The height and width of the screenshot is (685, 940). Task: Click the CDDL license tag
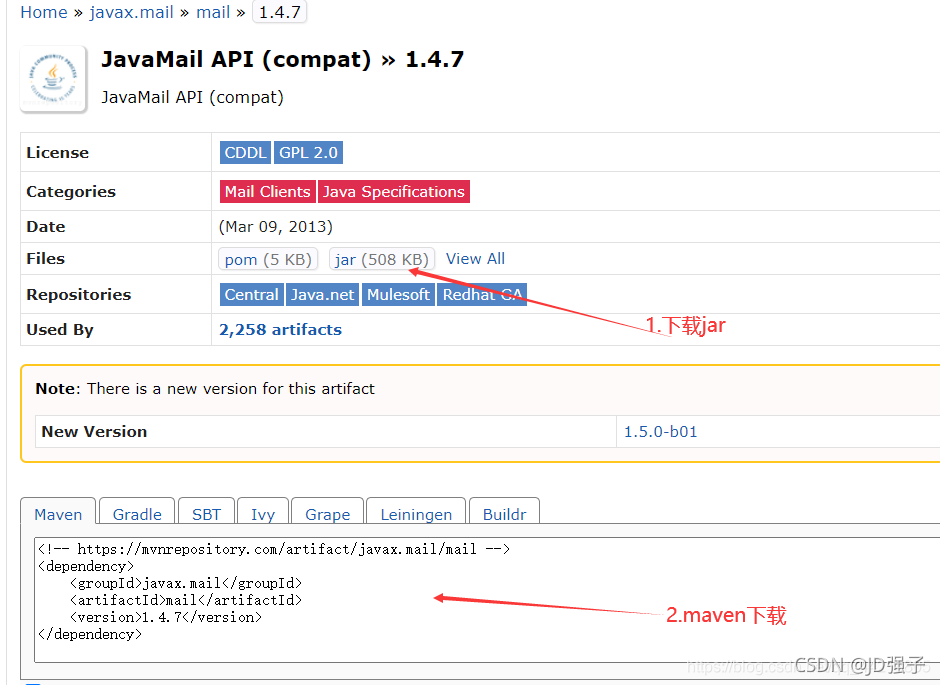[245, 152]
